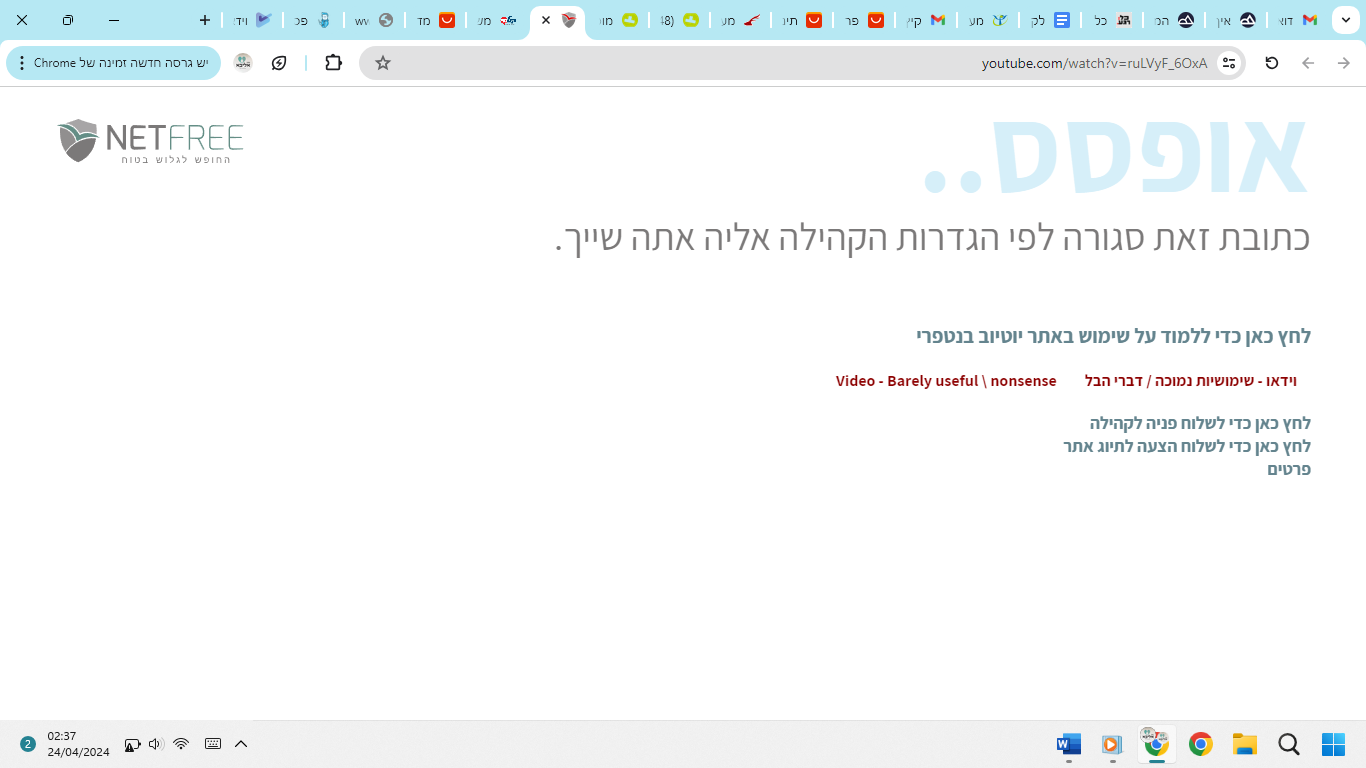Open the tab list dropdown chevron
This screenshot has width=1366, height=768.
coord(1344,19)
